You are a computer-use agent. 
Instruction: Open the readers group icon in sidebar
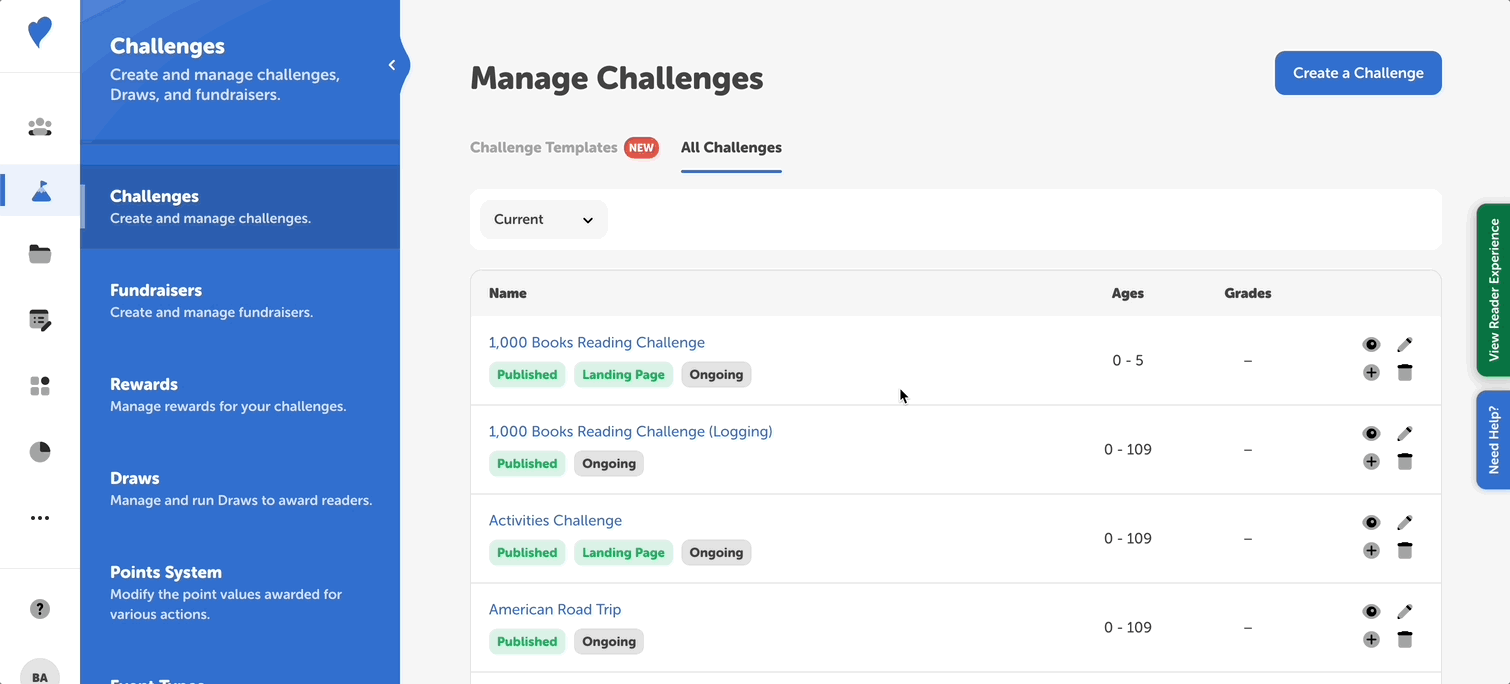coord(40,127)
